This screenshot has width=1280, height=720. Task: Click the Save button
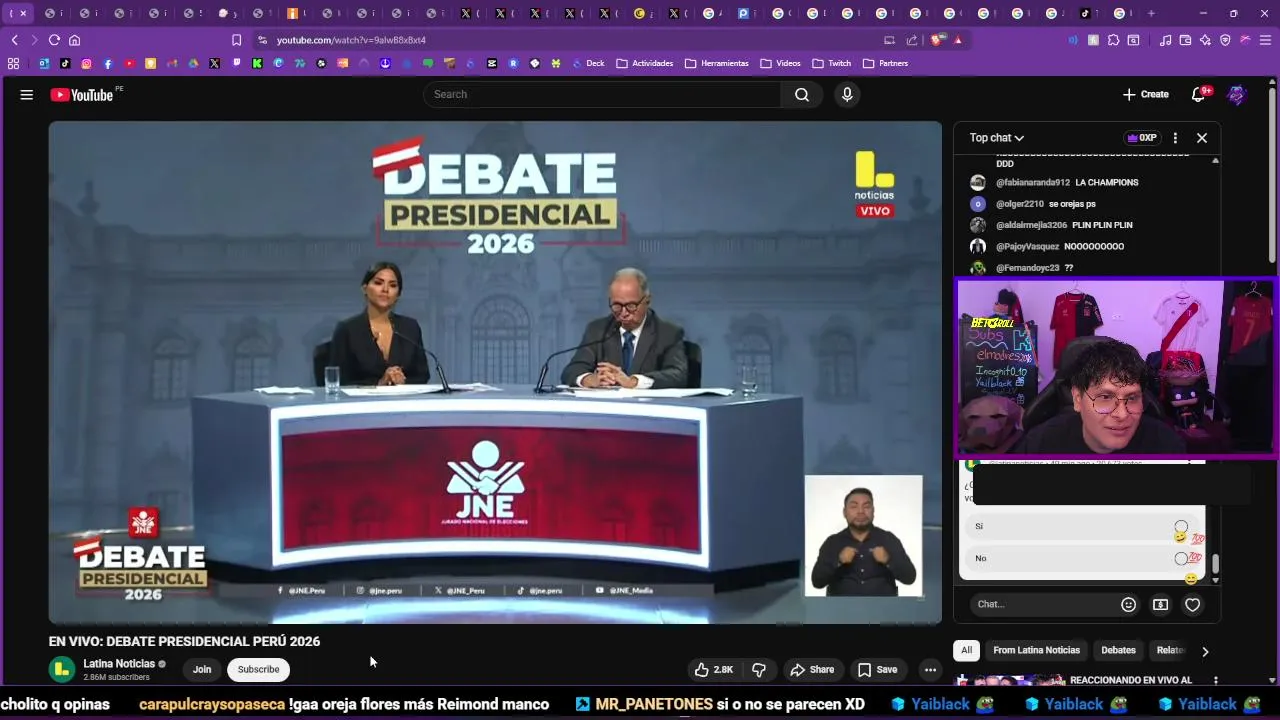click(877, 670)
